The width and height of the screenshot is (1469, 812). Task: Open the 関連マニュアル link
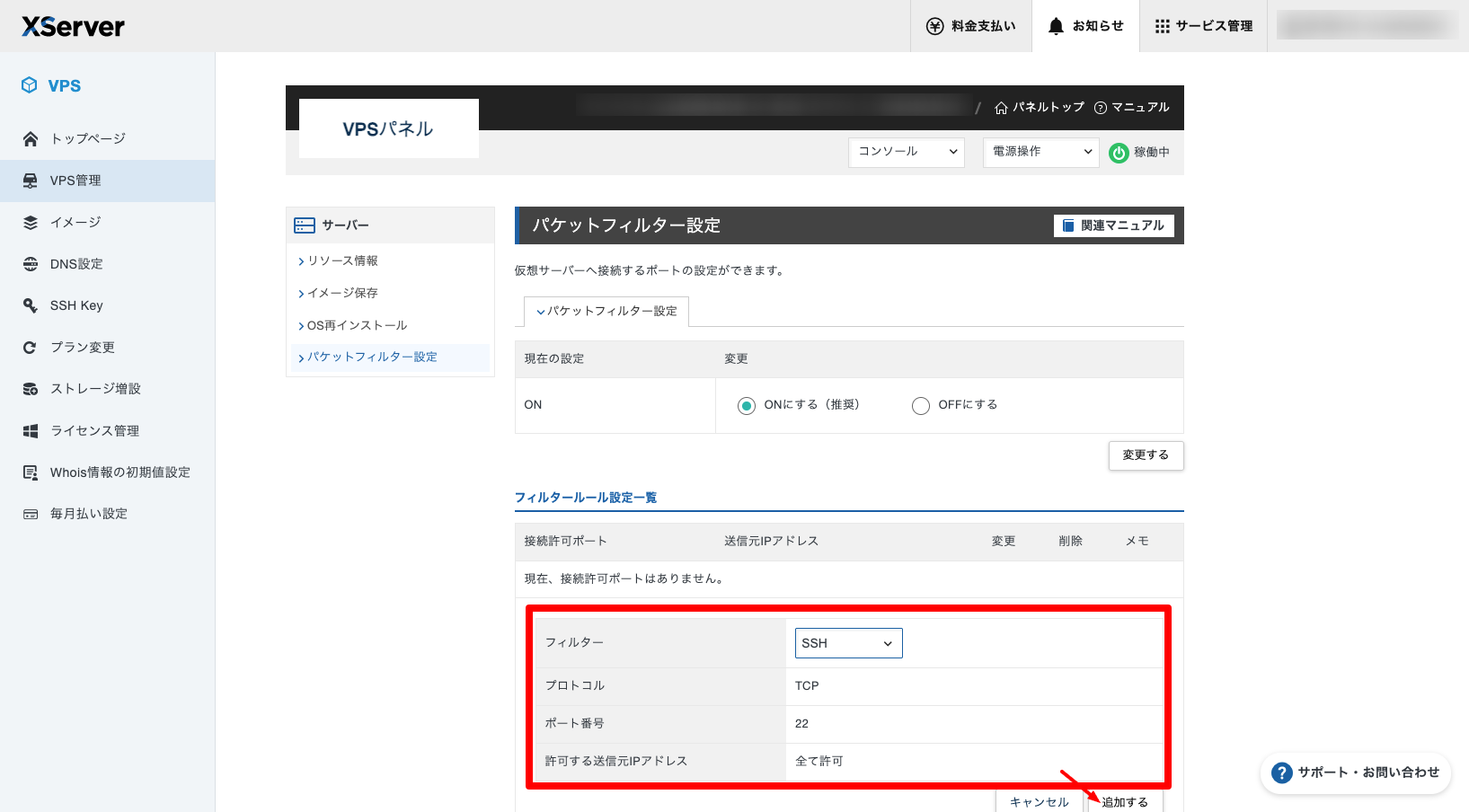[1113, 225]
